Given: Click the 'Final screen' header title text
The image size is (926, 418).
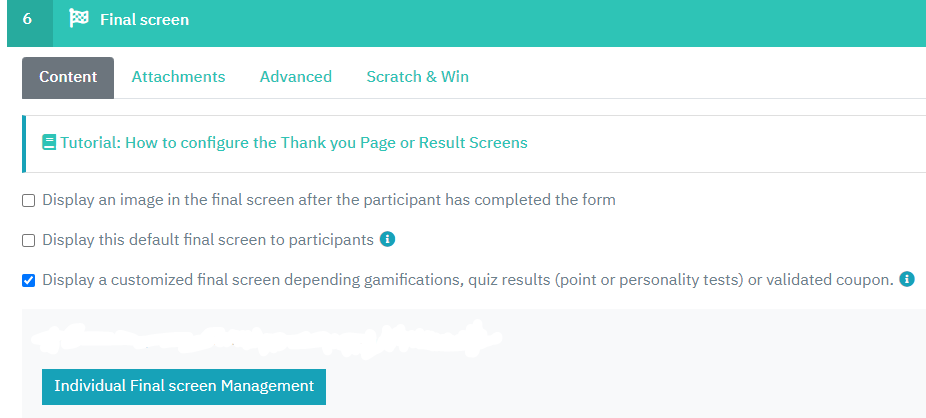Looking at the screenshot, I should [x=145, y=19].
